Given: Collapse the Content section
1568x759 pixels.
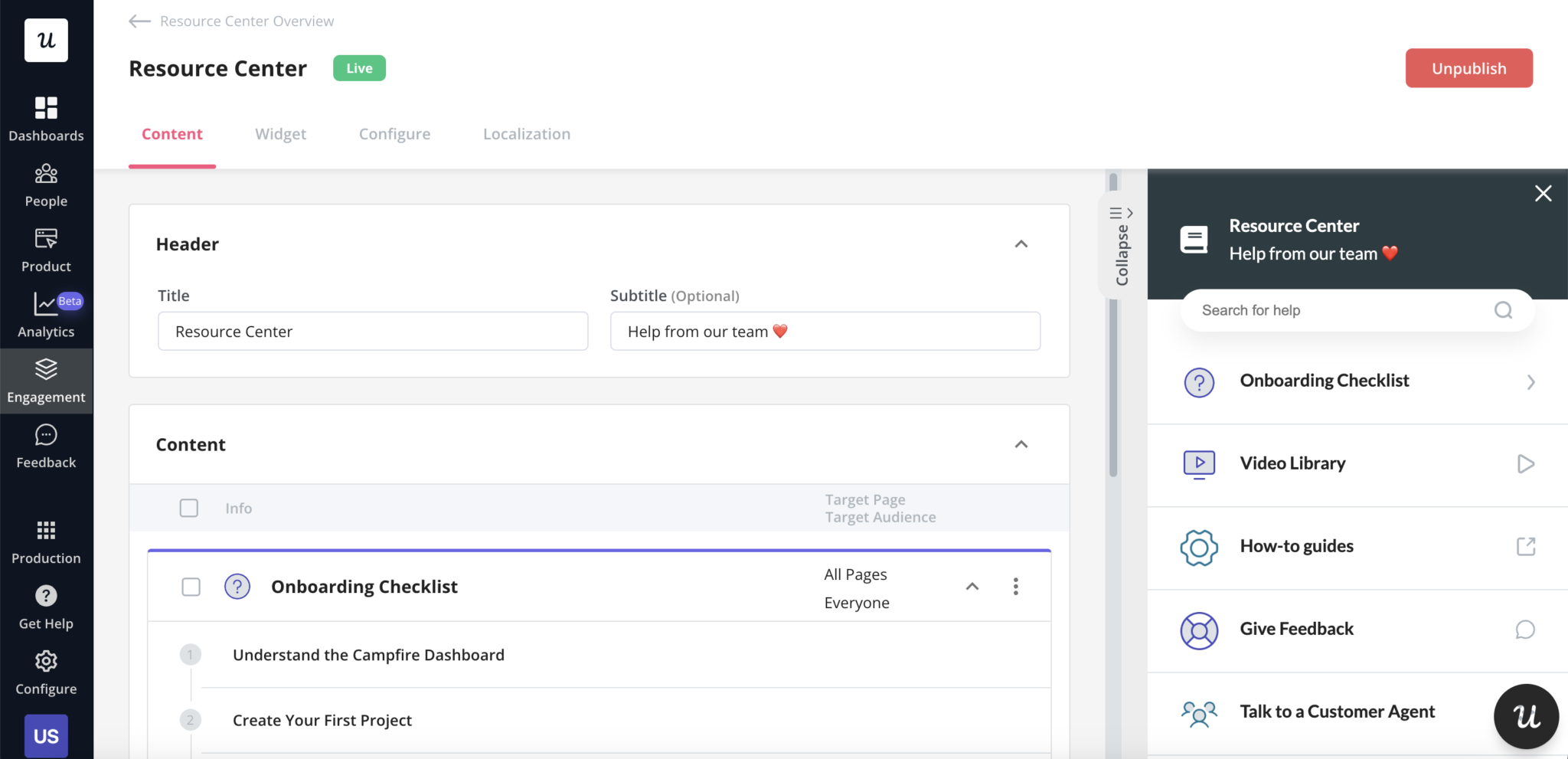Looking at the screenshot, I should pyautogui.click(x=1021, y=444).
